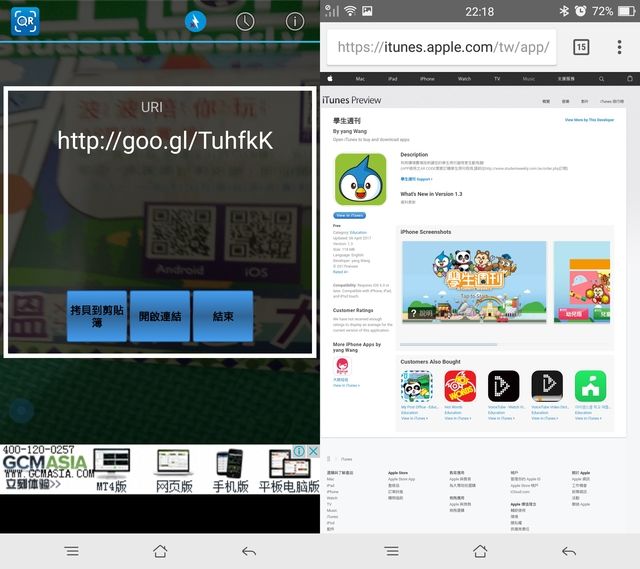
Task: Tap the View in iTunes button
Action: click(x=350, y=215)
